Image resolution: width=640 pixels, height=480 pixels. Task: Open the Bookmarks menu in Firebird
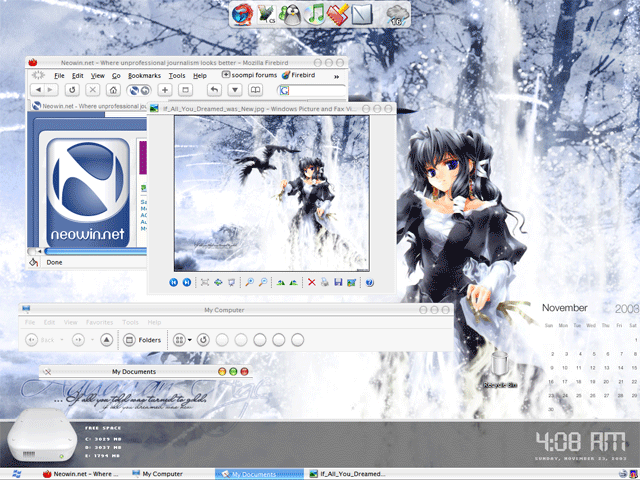point(144,75)
